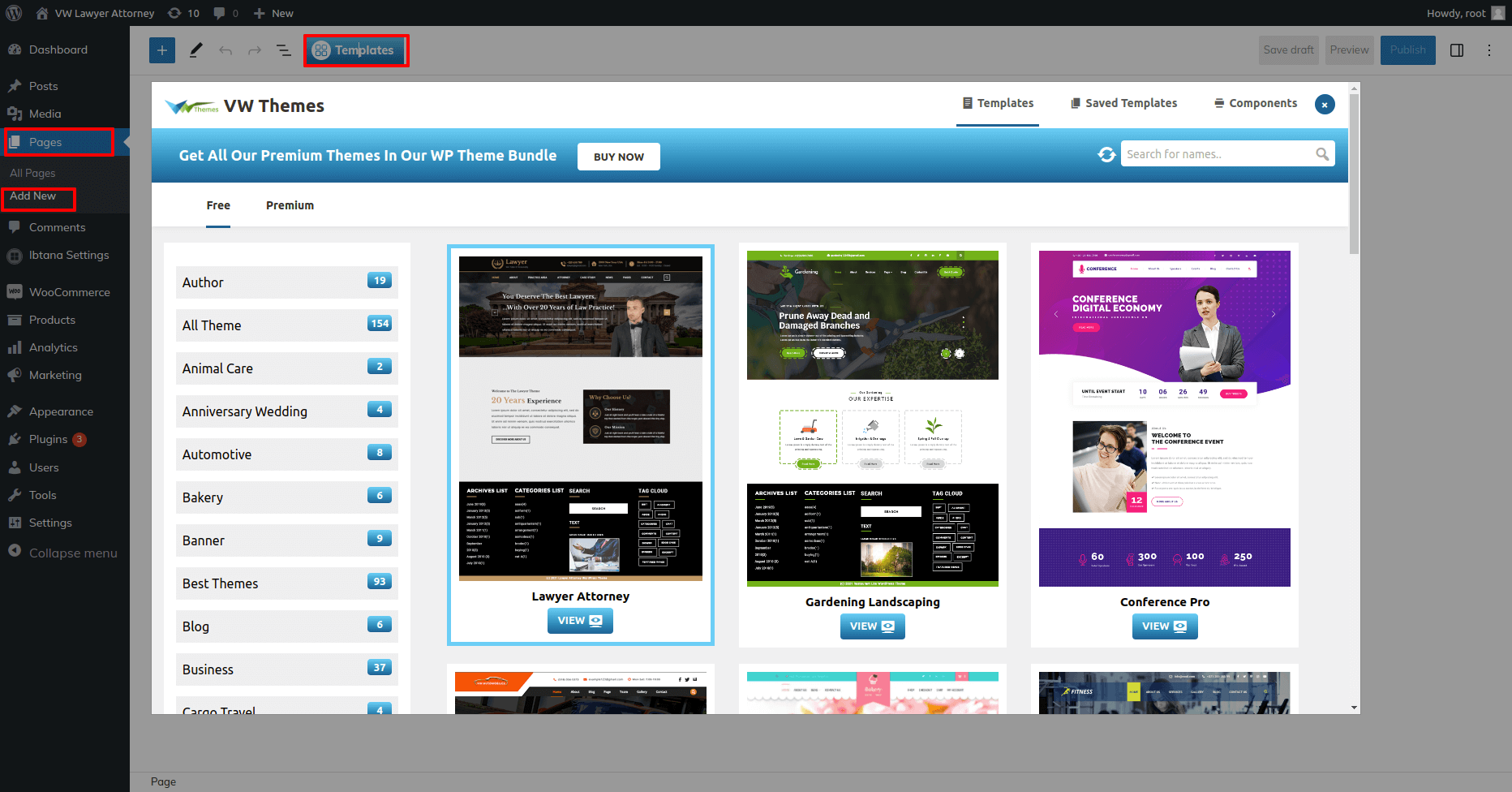Open Products in the admin menu
This screenshot has width=1512, height=792.
coord(65,320)
